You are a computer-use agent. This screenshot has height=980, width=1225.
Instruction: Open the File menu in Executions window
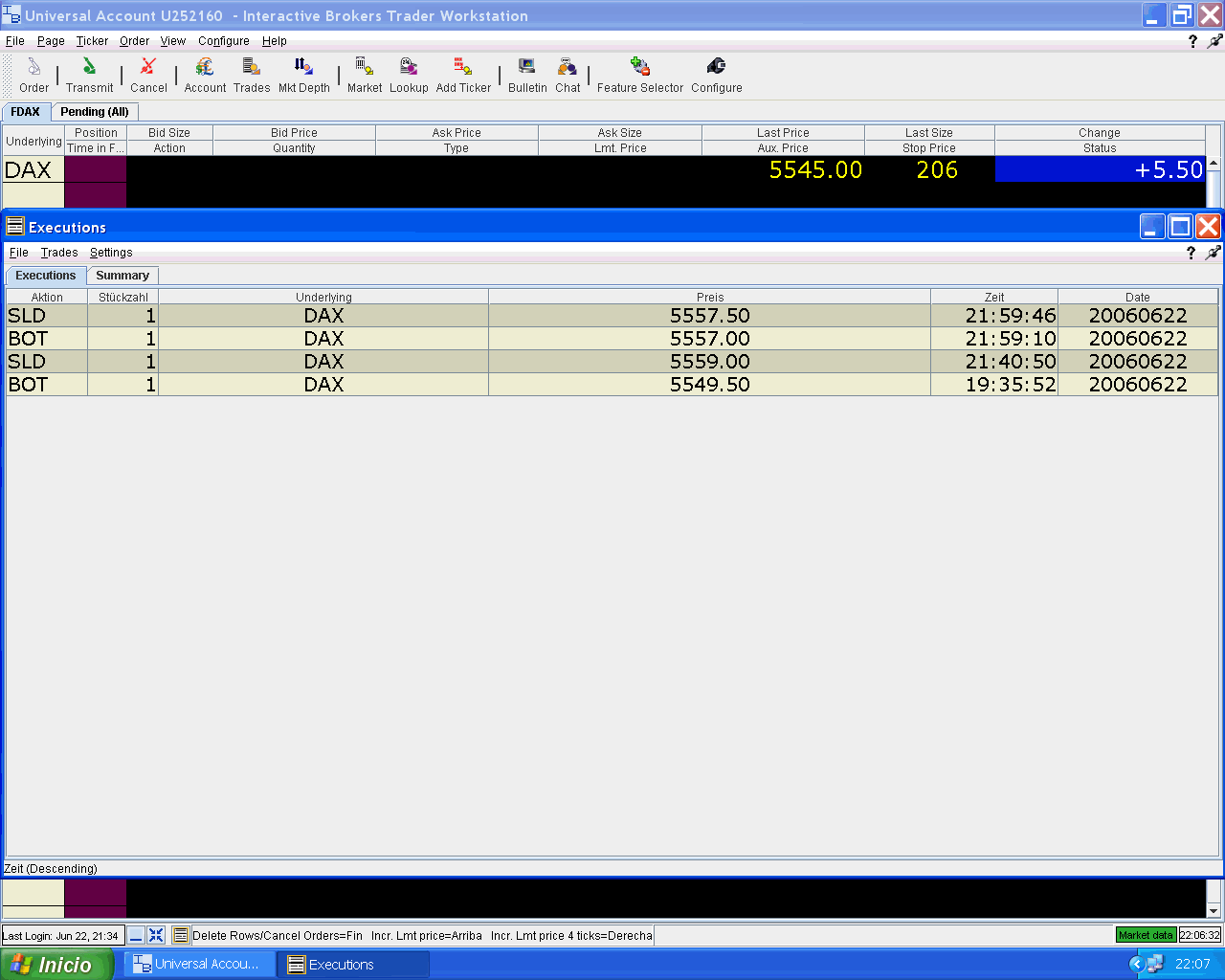(x=19, y=253)
